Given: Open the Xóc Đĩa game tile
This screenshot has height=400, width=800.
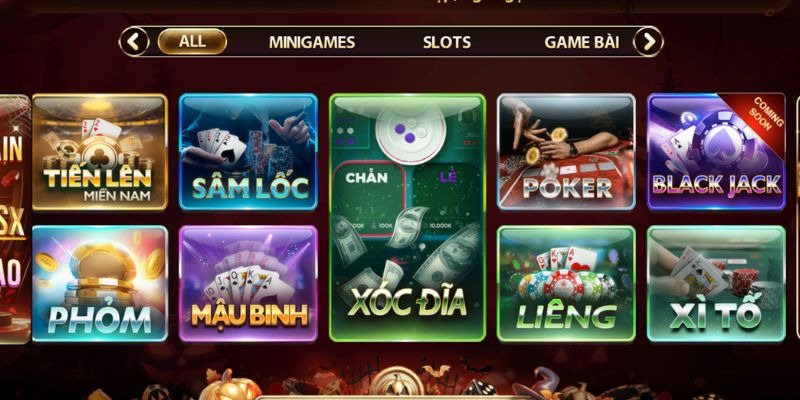Looking at the screenshot, I should 407,218.
